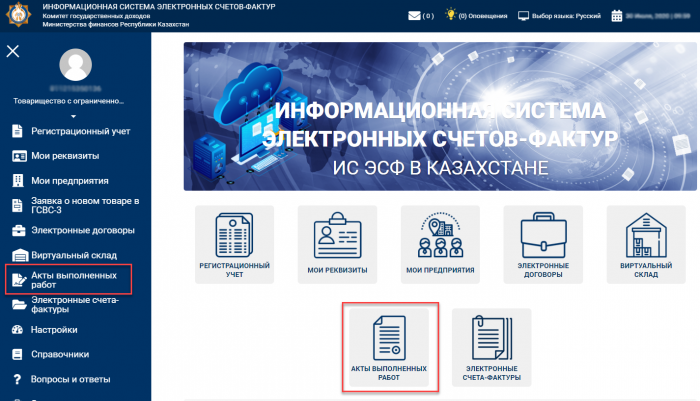Open 'Вопросы и ответы' help section
This screenshot has width=700, height=401.
(x=71, y=378)
